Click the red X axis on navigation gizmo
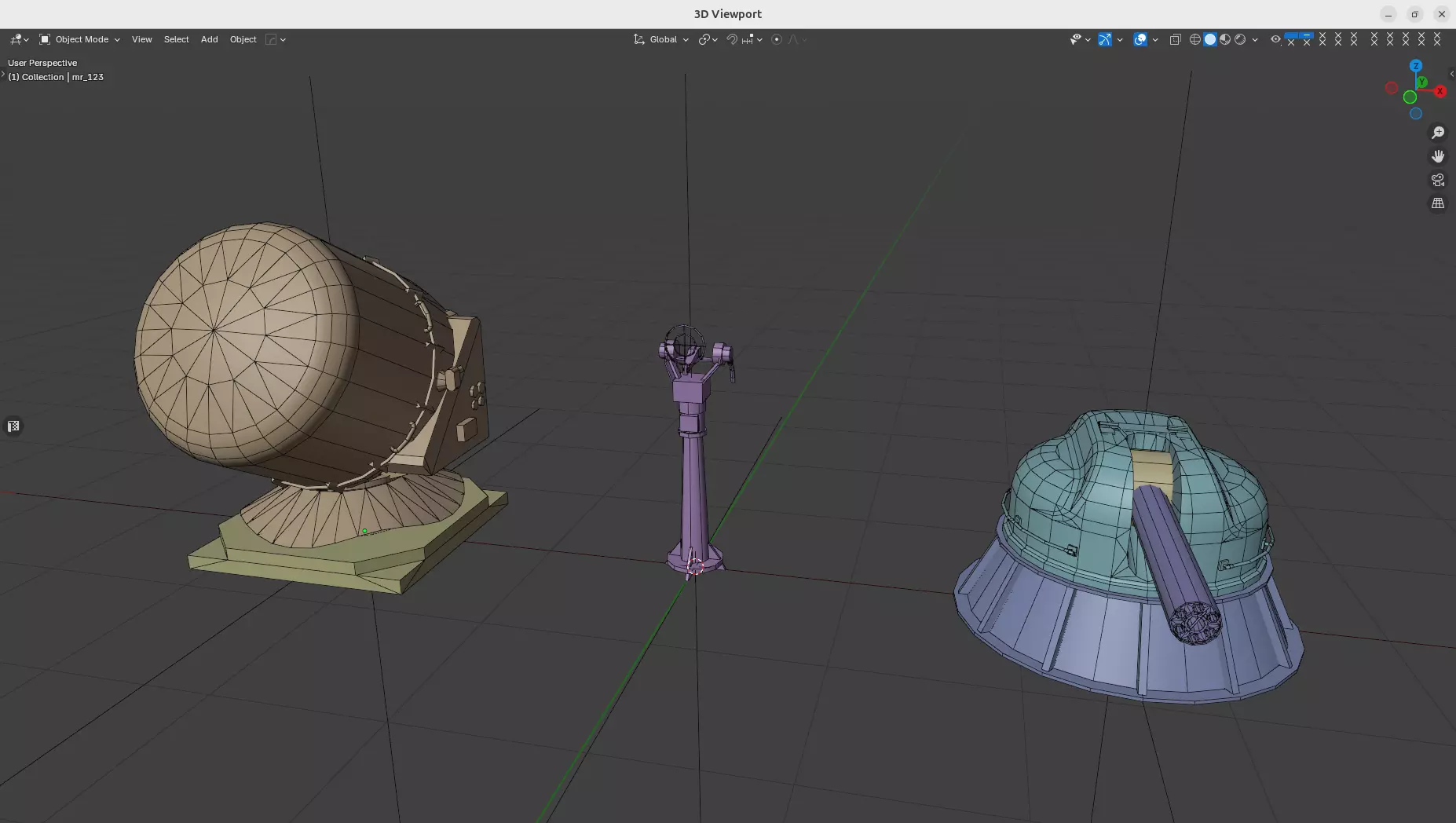1456x823 pixels. tap(1440, 91)
